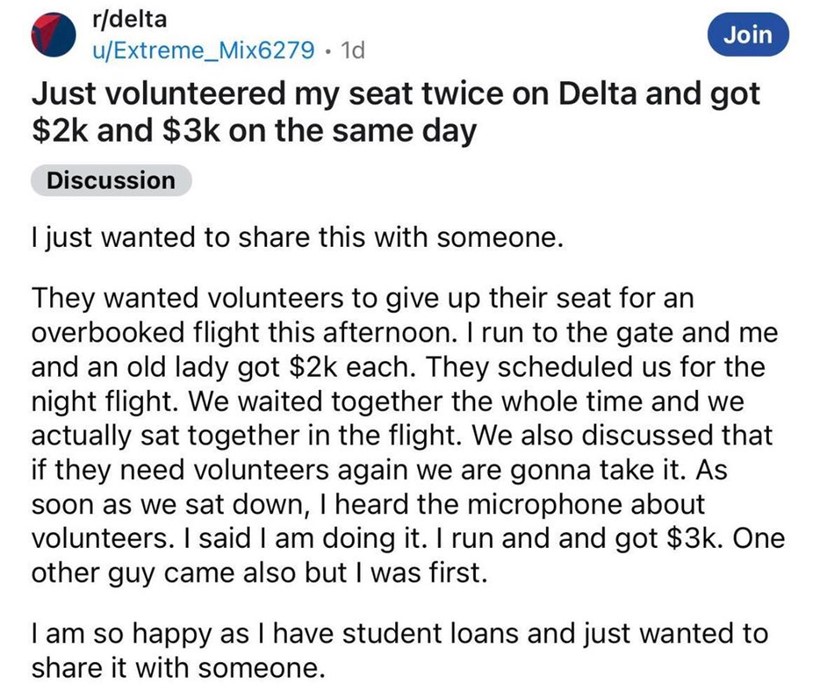View the u/Extreme_Mix6279 user profile
The height and width of the screenshot is (691, 820).
tap(203, 50)
